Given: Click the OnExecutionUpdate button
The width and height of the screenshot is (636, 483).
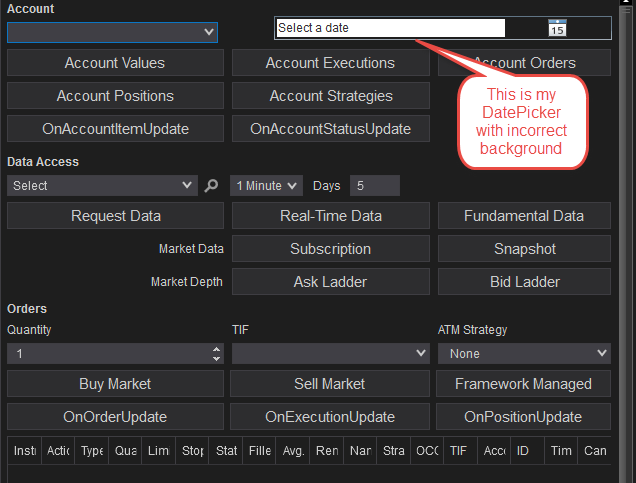Looking at the screenshot, I should (x=330, y=416).
